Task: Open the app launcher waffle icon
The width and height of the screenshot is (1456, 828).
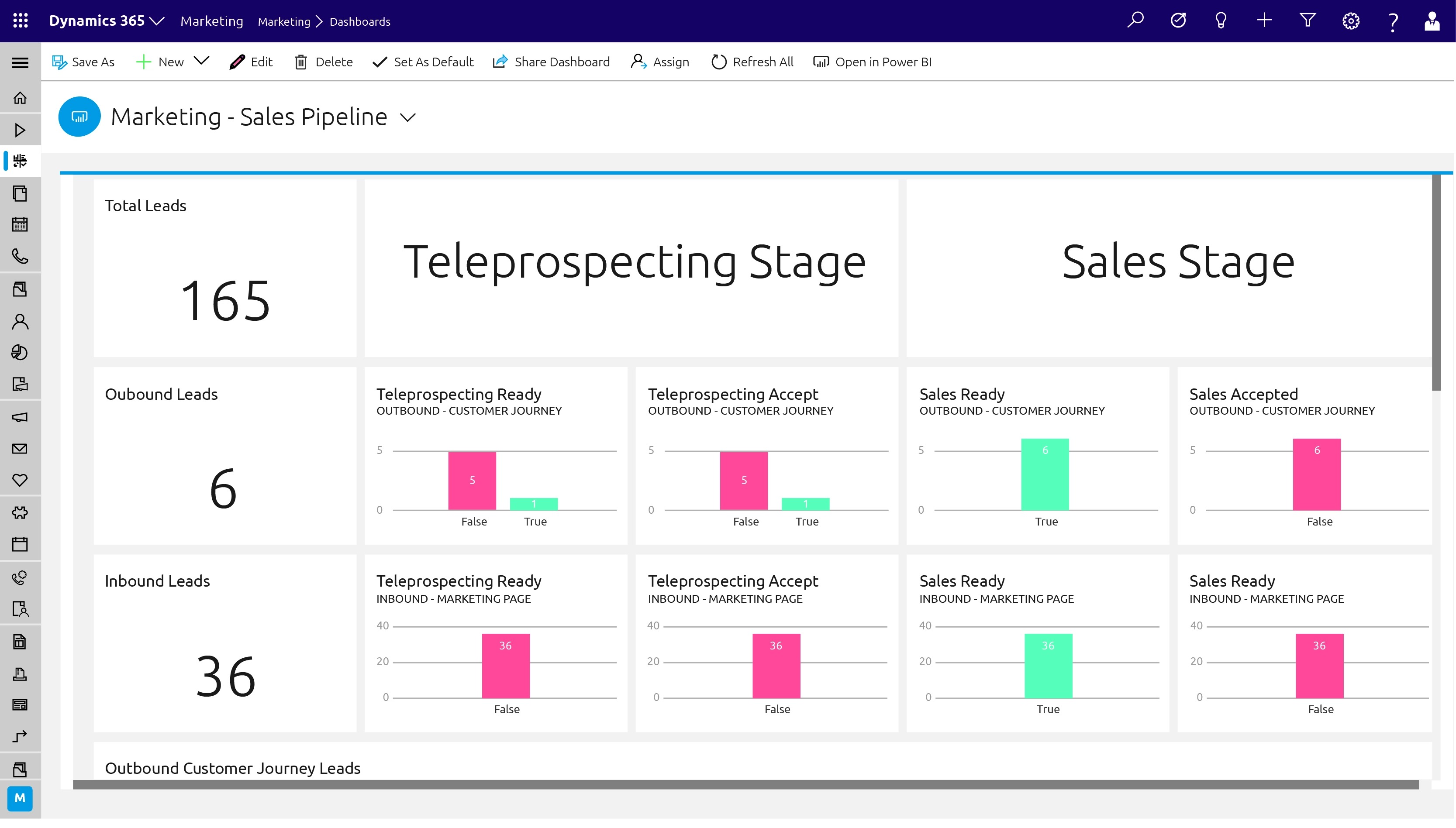Action: click(21, 21)
